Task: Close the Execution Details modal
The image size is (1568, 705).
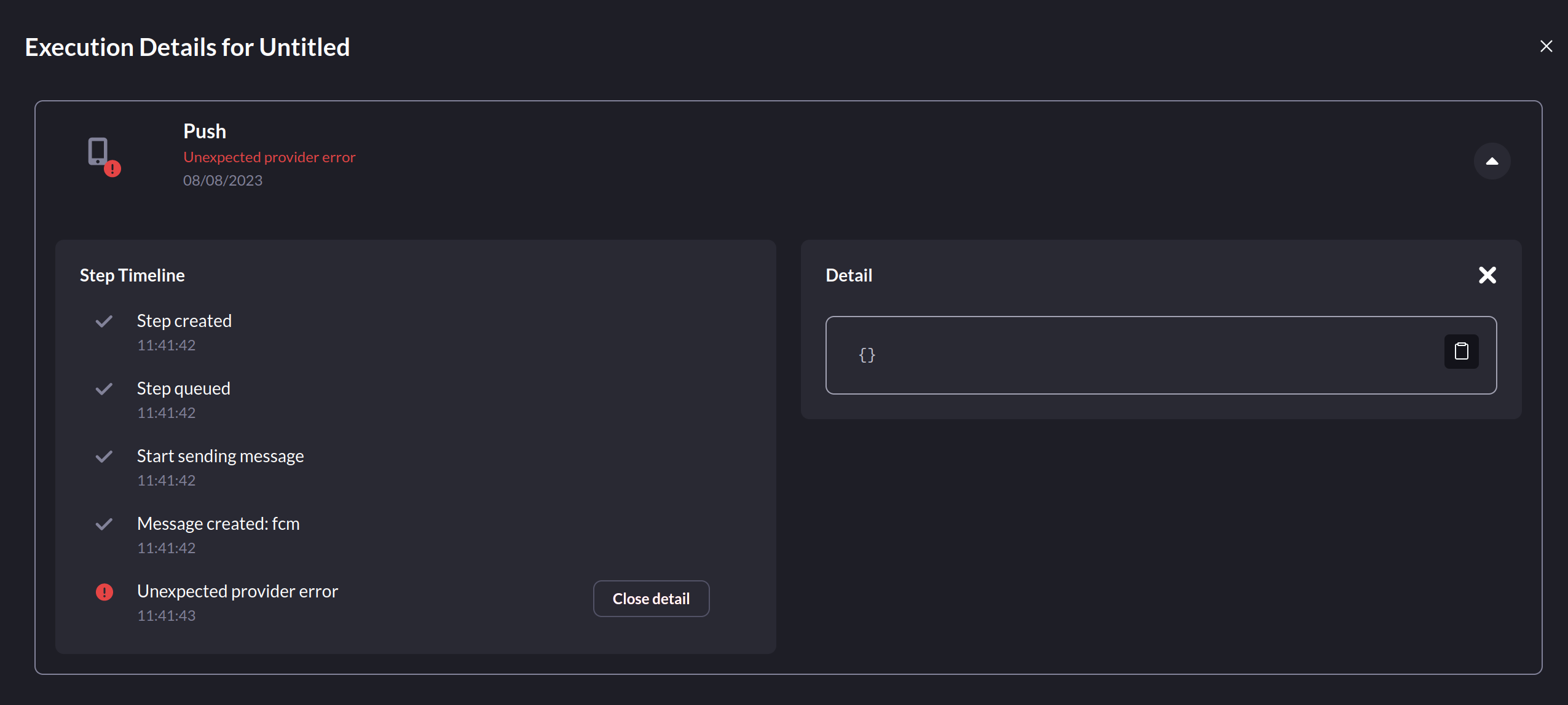Action: 1546,47
